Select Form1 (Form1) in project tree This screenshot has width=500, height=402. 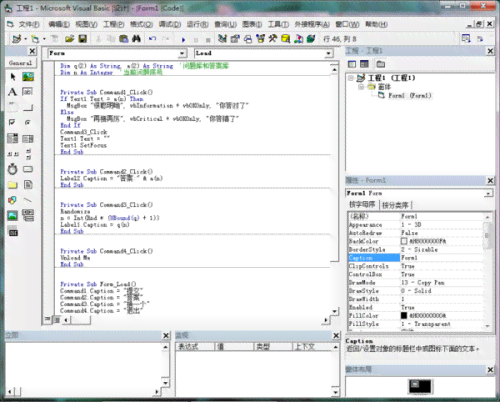(x=410, y=96)
